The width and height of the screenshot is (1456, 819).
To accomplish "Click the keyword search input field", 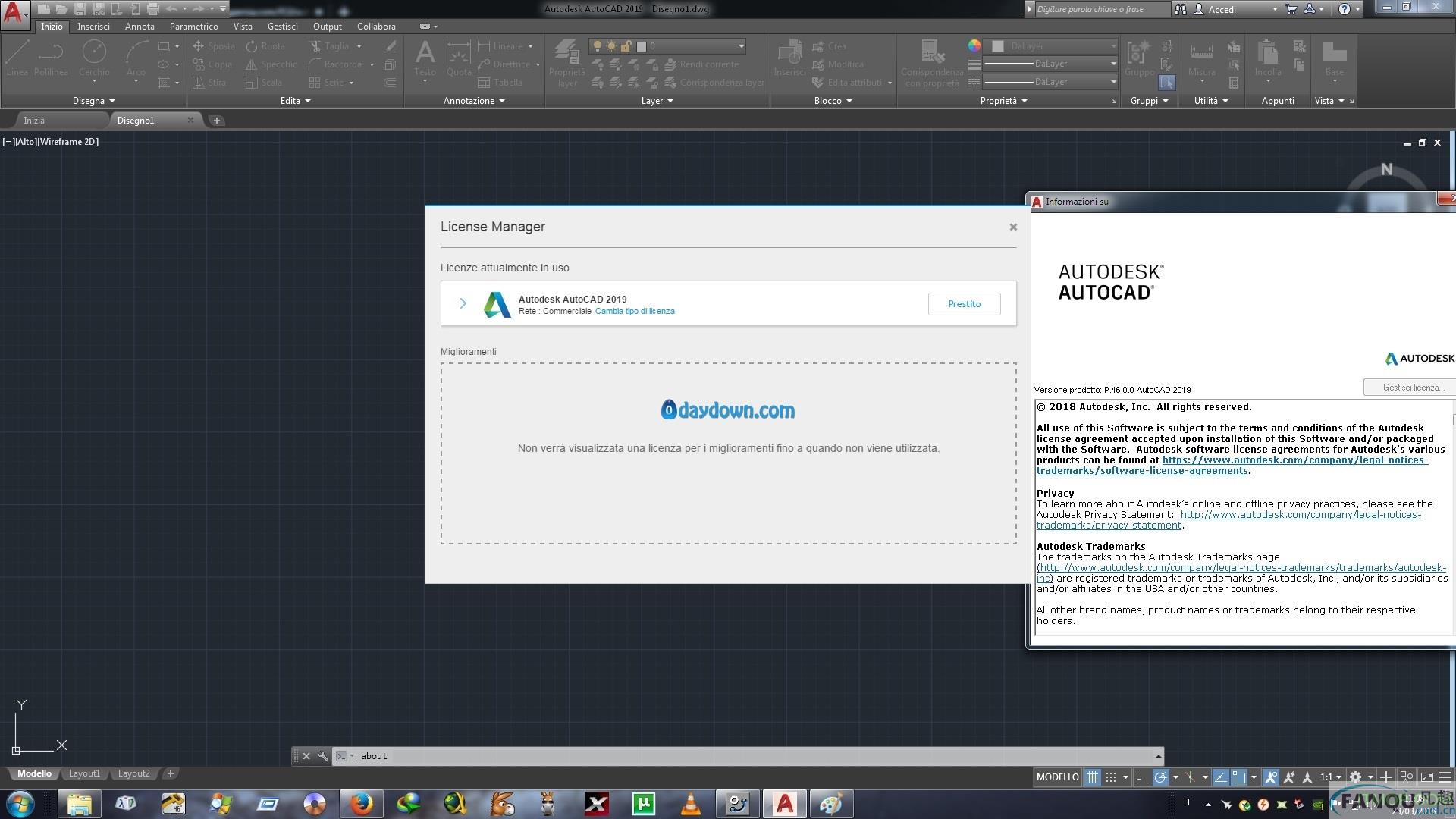I will click(1102, 9).
